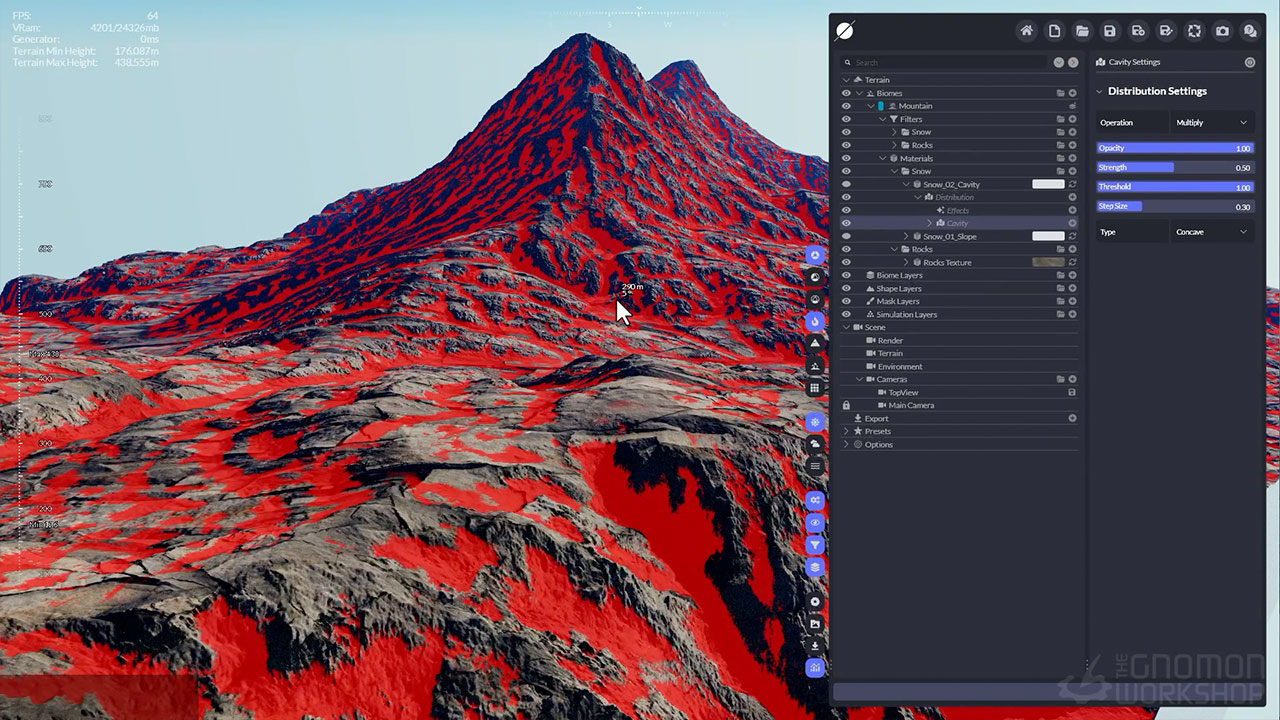
Task: Add a new layer to Shape Layers
Action: (1072, 289)
